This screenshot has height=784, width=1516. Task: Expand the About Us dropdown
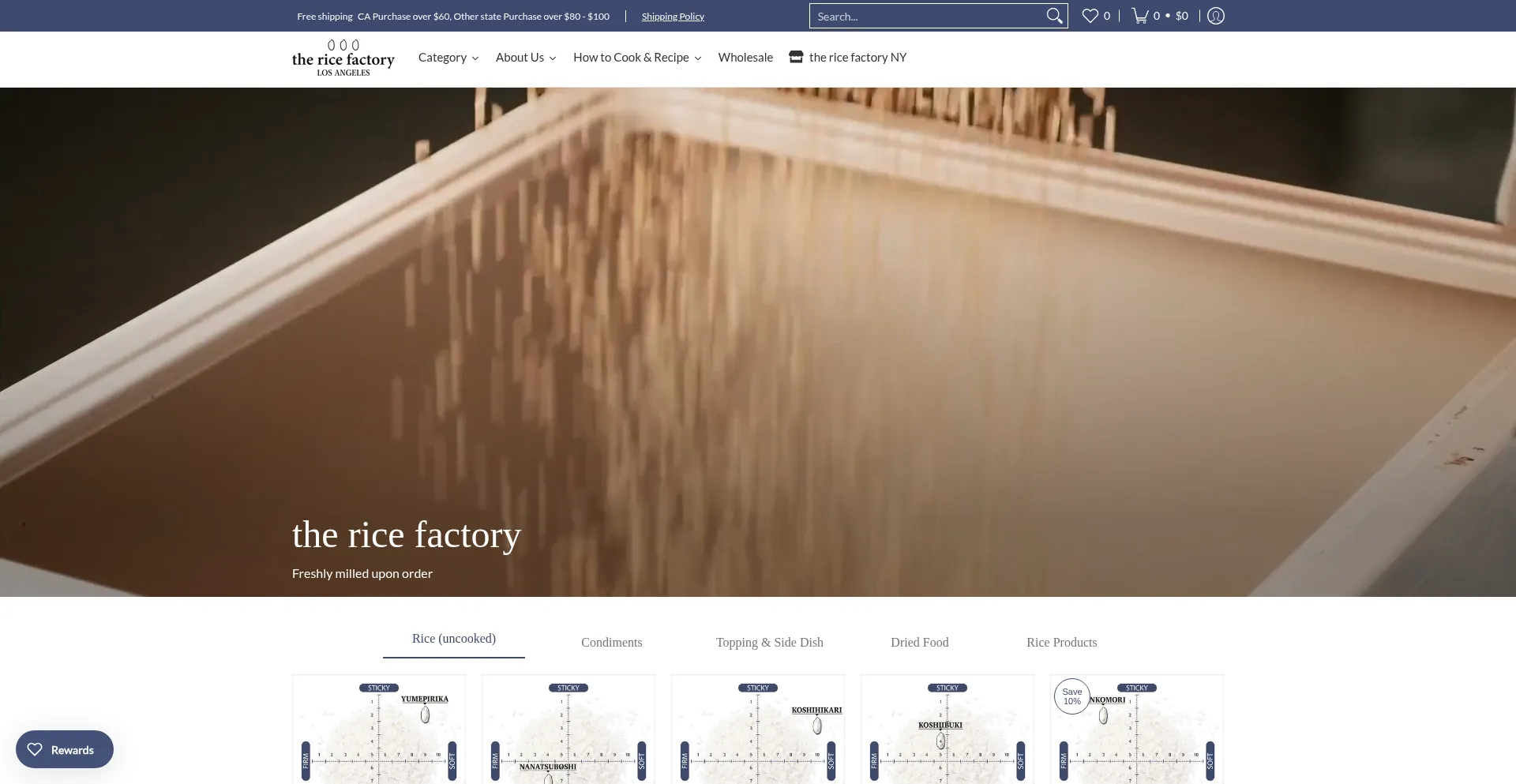525,58
